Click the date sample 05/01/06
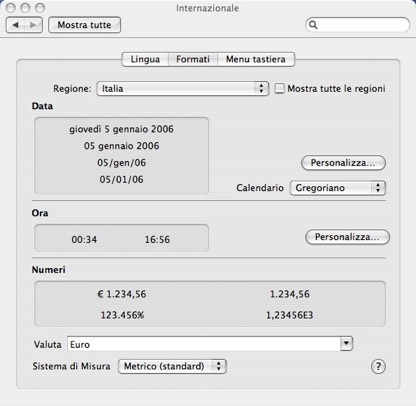The width and height of the screenshot is (416, 406). pyautogui.click(x=121, y=179)
